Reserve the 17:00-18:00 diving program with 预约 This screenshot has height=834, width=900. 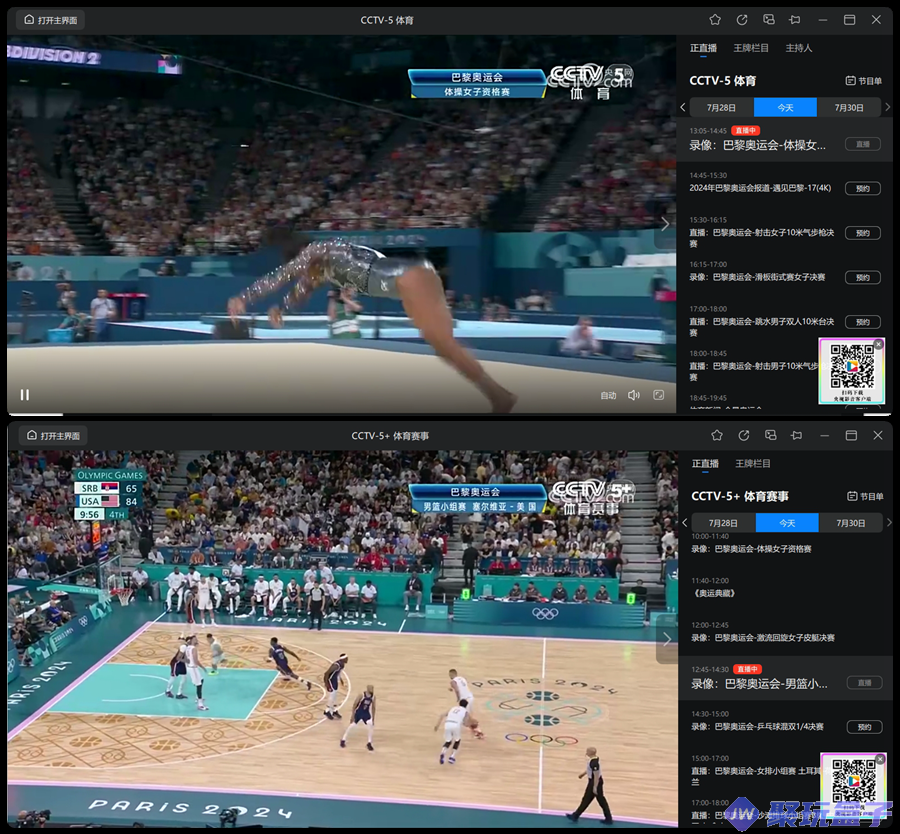pyautogui.click(x=863, y=322)
